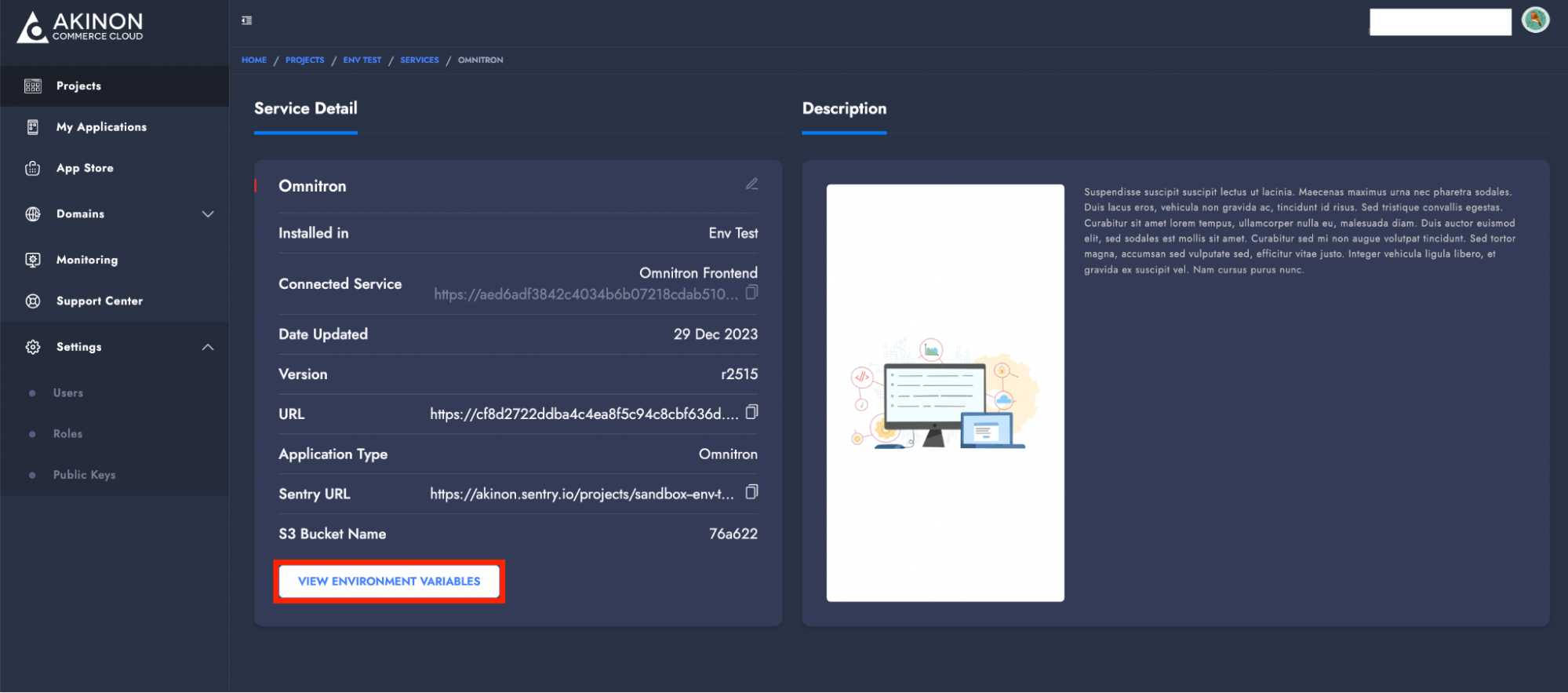Expand the Domains menu chevron
Image resolution: width=1568 pixels, height=693 pixels.
coord(208,214)
